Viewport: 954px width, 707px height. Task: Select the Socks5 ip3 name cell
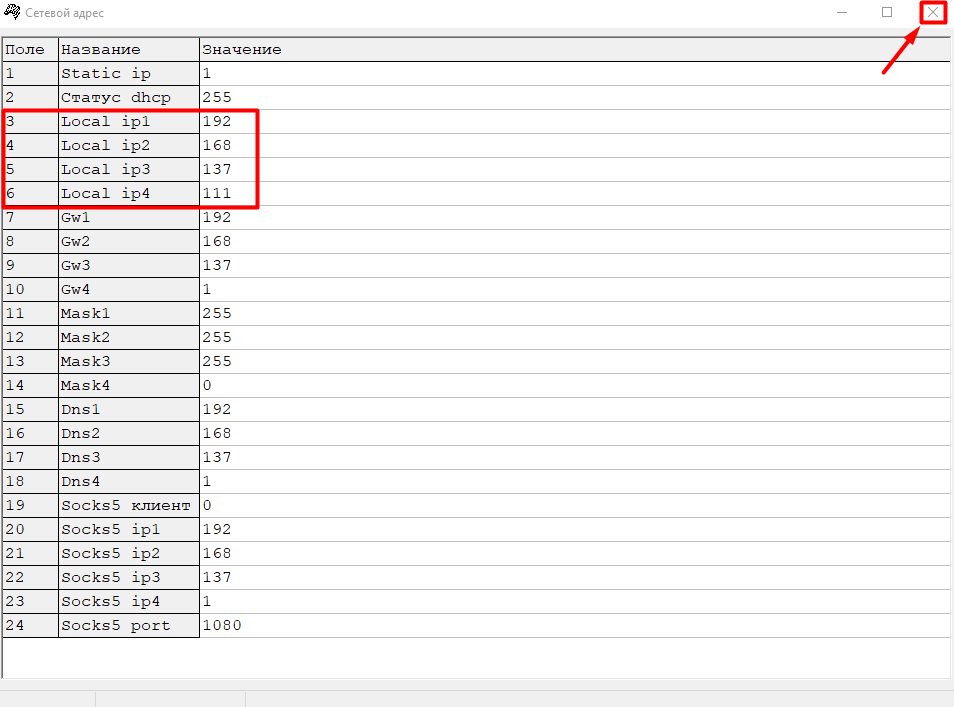tap(129, 578)
